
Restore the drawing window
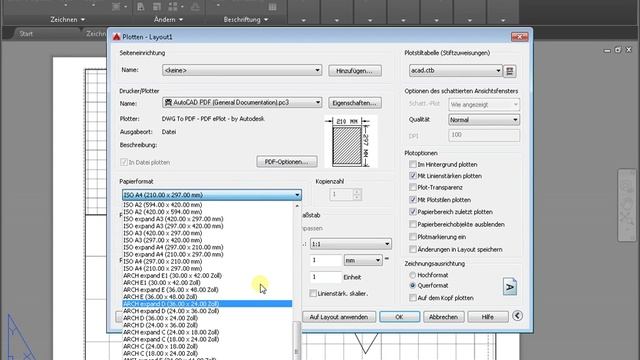(x=618, y=50)
